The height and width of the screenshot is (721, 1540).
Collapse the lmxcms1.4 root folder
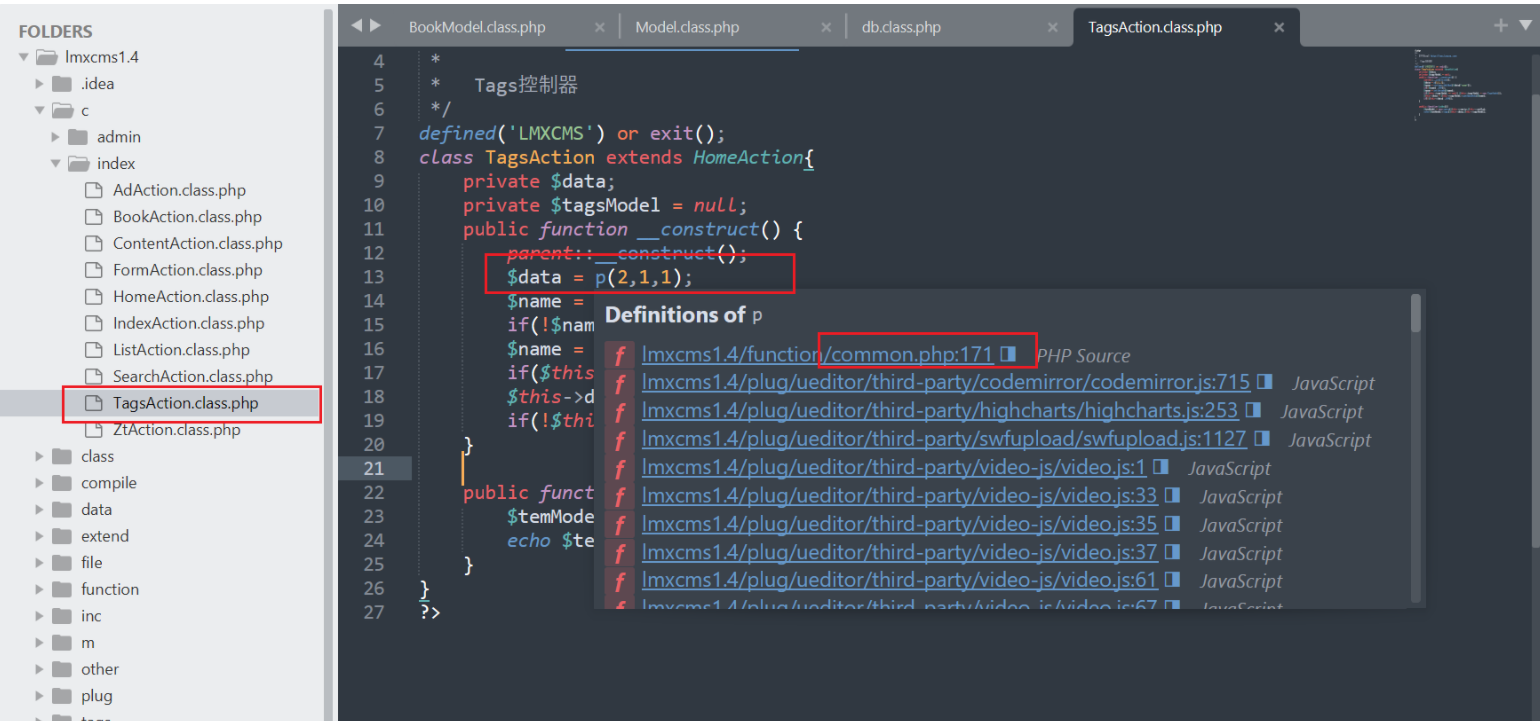pos(23,57)
